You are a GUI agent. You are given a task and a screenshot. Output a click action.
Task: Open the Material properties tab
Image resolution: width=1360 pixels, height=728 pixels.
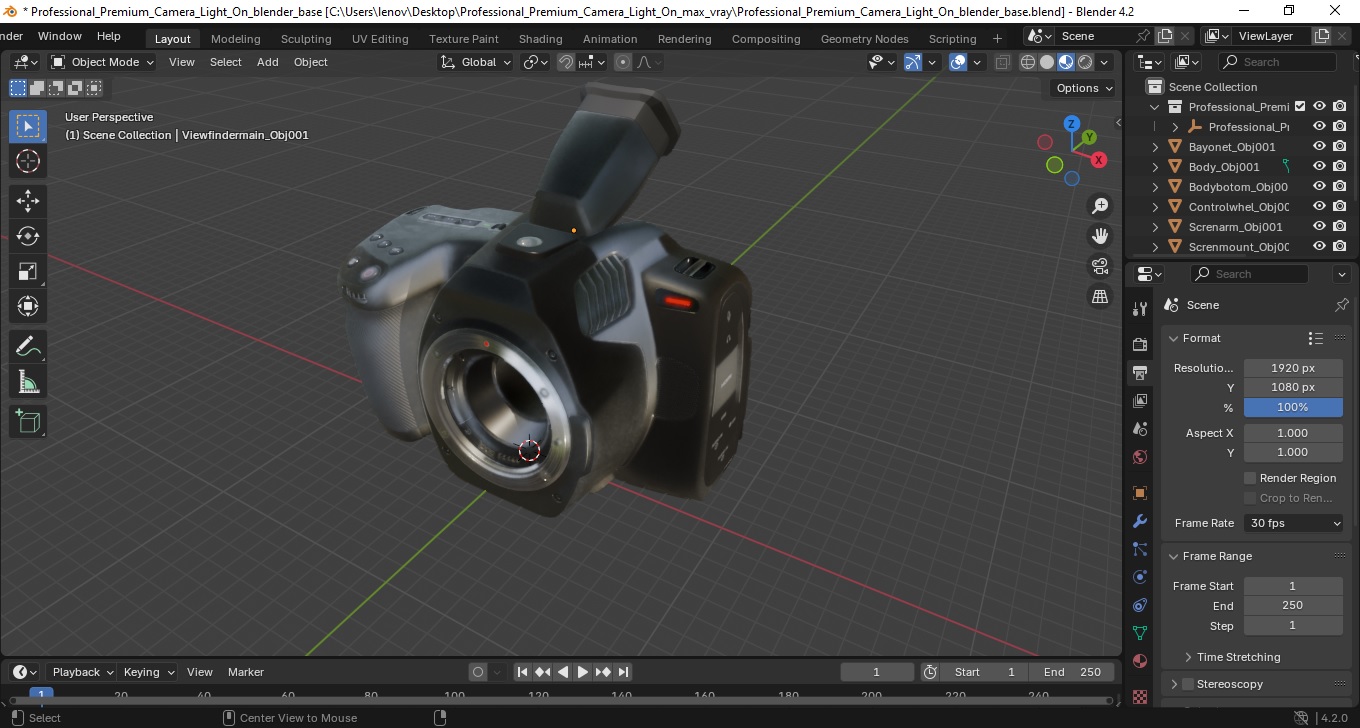click(1140, 661)
